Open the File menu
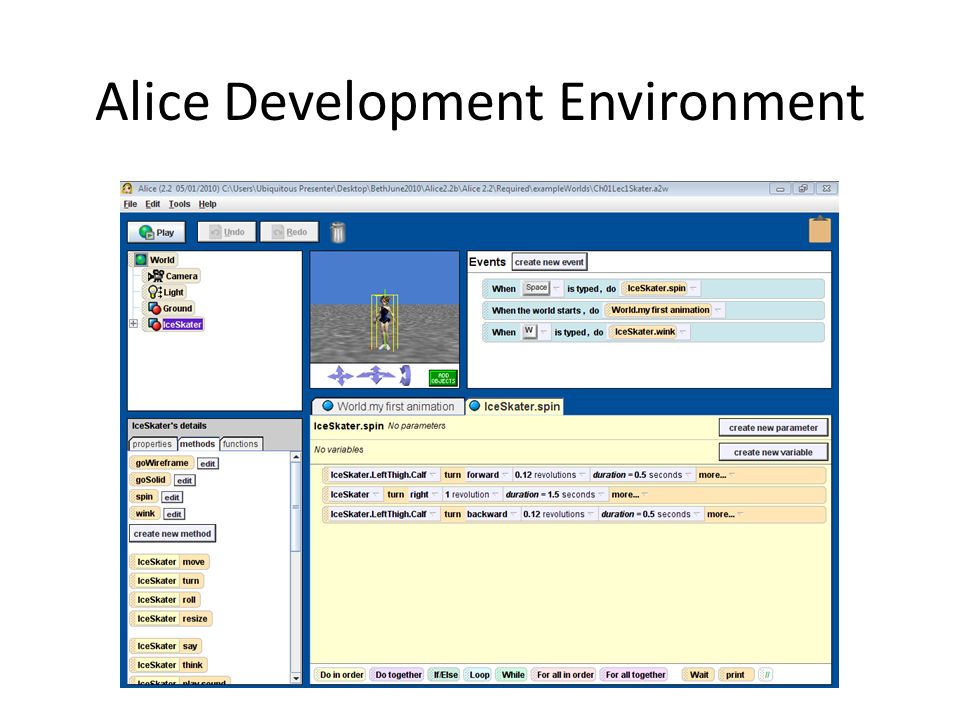The height and width of the screenshot is (720, 960). (x=130, y=204)
